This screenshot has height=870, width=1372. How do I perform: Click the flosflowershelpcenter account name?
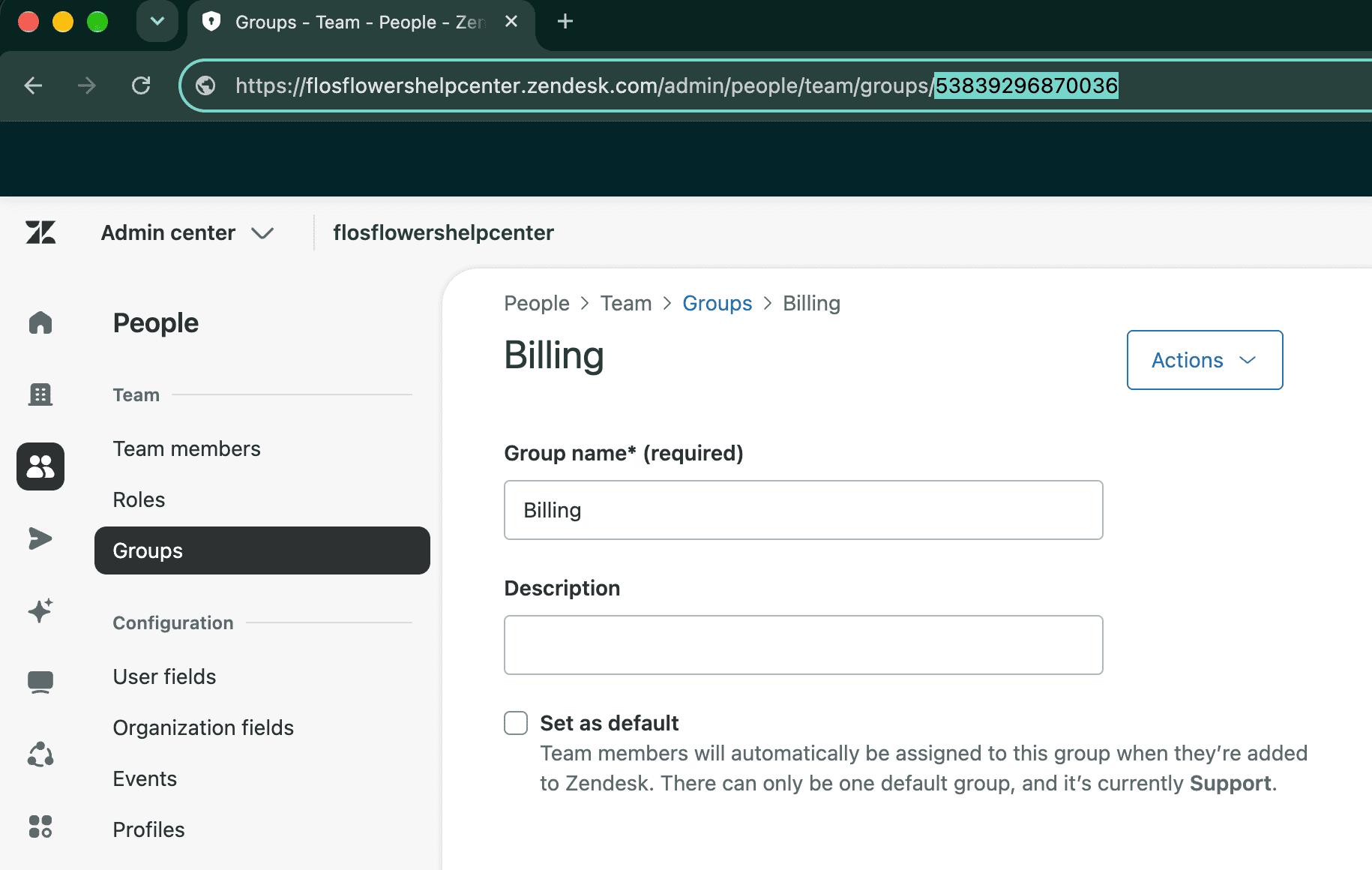(x=444, y=232)
